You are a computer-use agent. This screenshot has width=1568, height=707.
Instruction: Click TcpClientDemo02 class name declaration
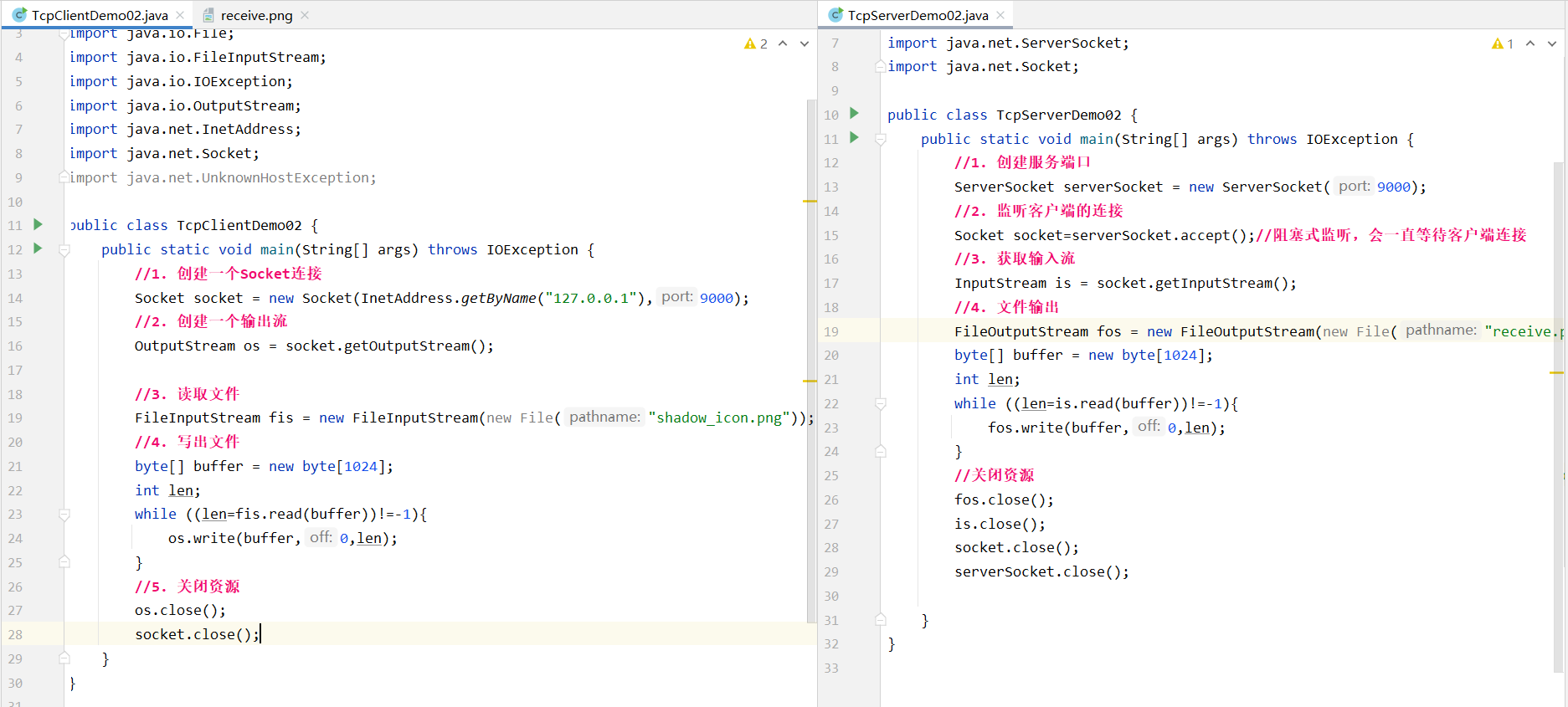coord(239,225)
